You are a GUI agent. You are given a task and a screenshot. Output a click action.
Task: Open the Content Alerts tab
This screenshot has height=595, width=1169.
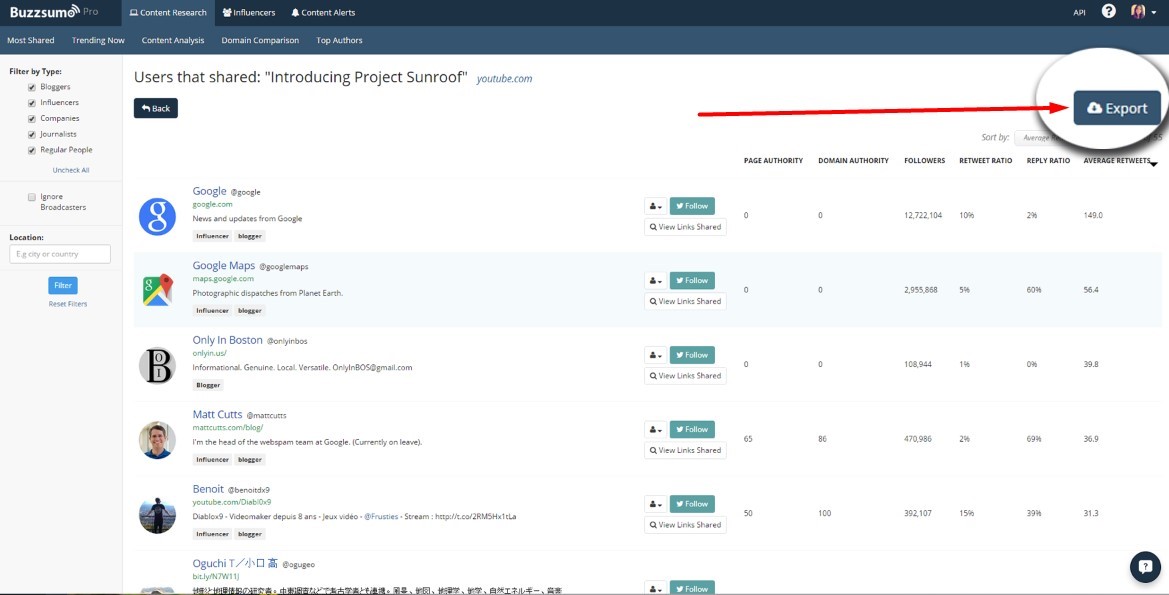323,13
